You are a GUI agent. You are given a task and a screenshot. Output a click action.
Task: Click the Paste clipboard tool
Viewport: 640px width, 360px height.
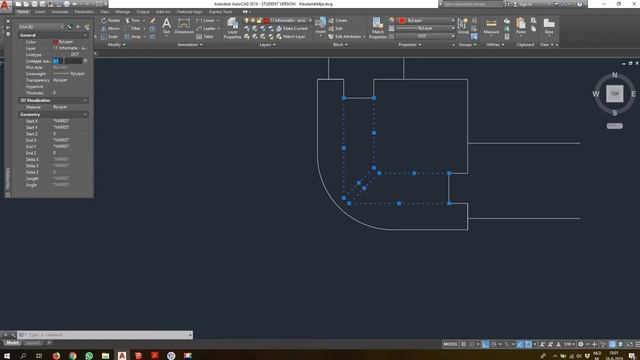[x=520, y=26]
